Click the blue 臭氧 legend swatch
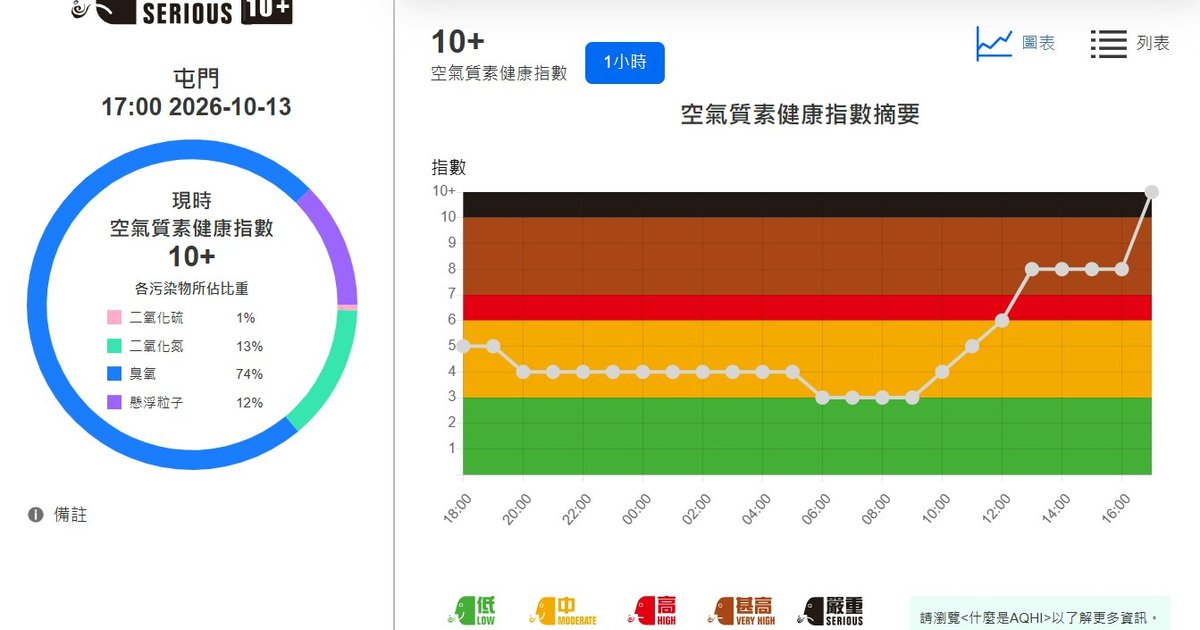 (x=113, y=374)
